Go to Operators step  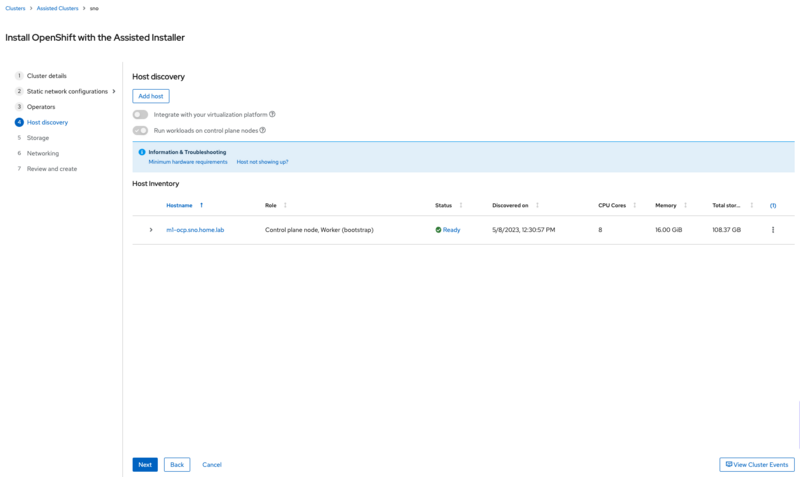coord(41,107)
